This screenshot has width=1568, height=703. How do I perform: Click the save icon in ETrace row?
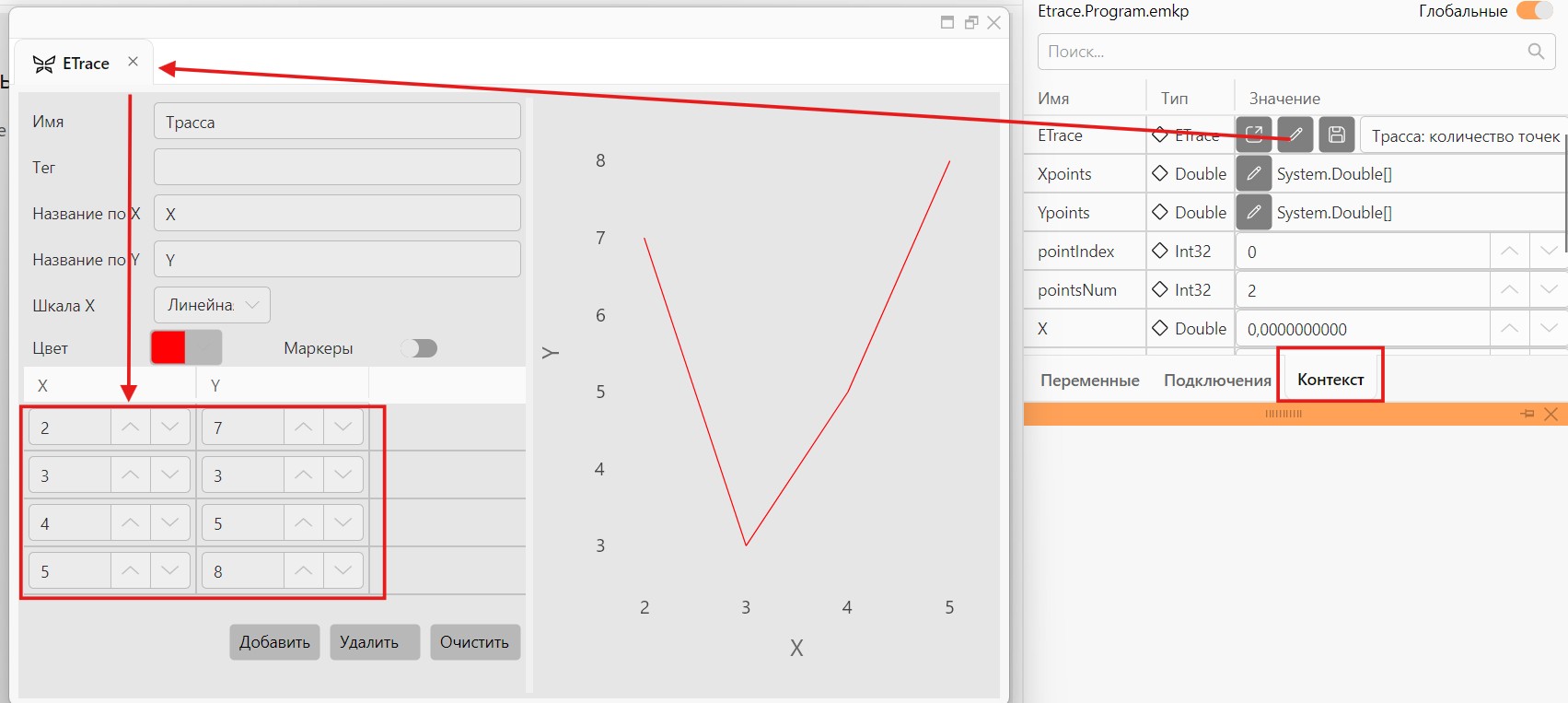coord(1337,135)
